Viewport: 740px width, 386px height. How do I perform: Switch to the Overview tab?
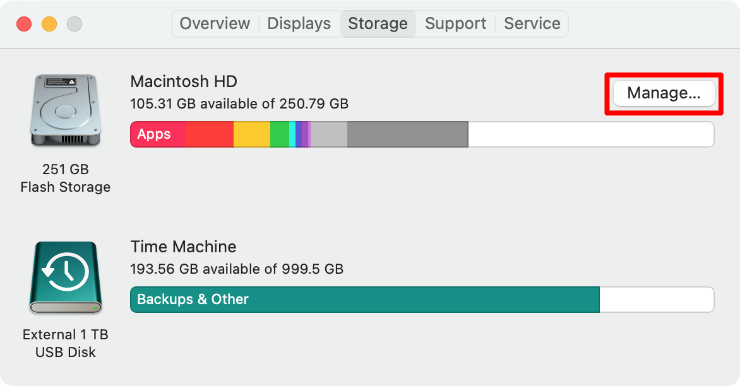pos(215,24)
